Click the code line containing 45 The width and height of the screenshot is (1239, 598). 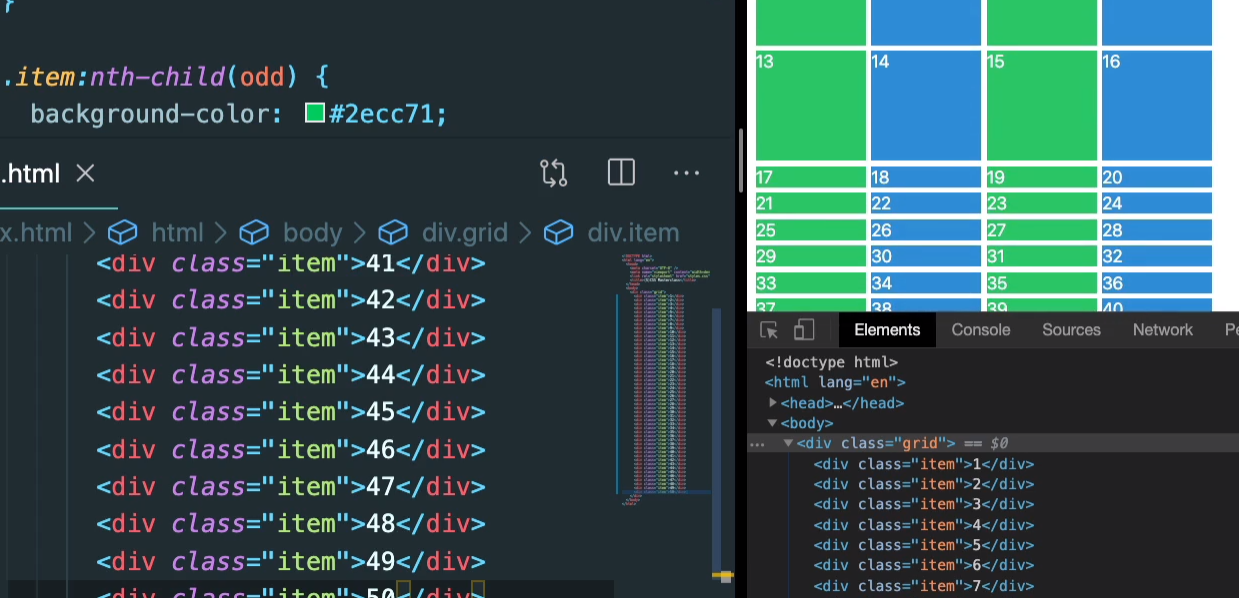290,412
